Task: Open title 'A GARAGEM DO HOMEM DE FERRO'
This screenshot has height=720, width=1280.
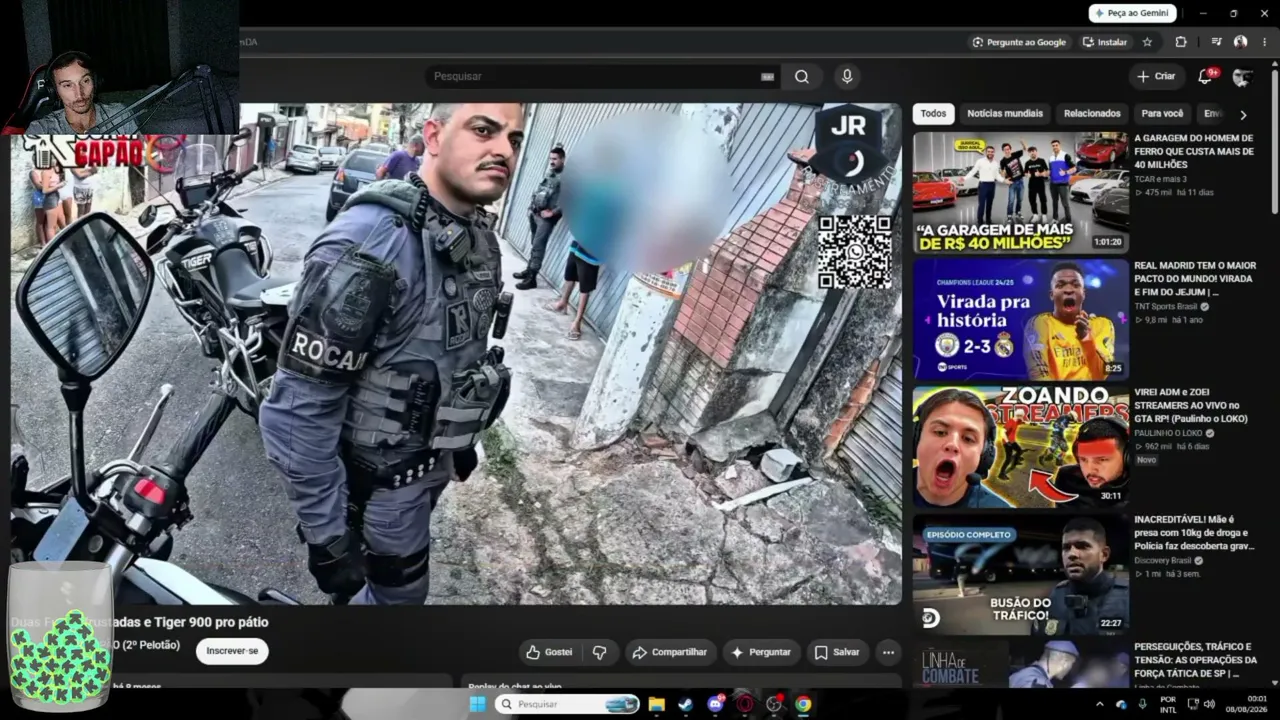Action: tap(1194, 151)
